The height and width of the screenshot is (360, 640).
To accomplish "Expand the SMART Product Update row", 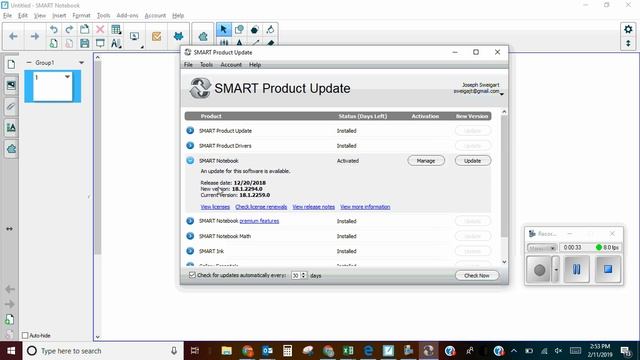I will [190, 131].
